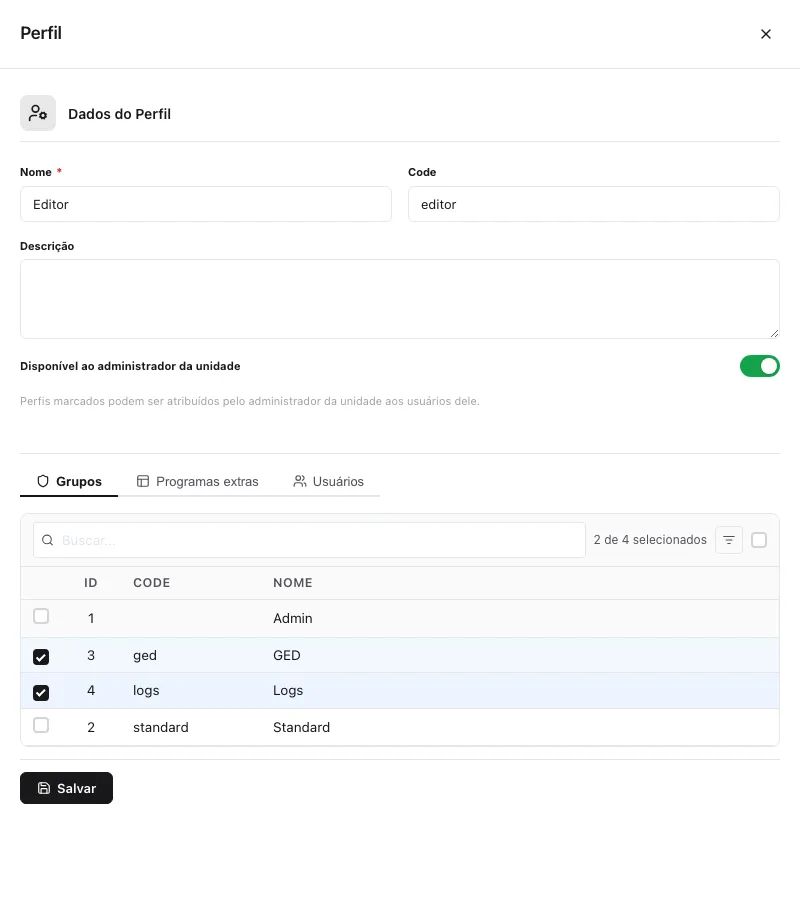The width and height of the screenshot is (800, 900).
Task: Open the Usuários tab
Action: pyautogui.click(x=328, y=482)
